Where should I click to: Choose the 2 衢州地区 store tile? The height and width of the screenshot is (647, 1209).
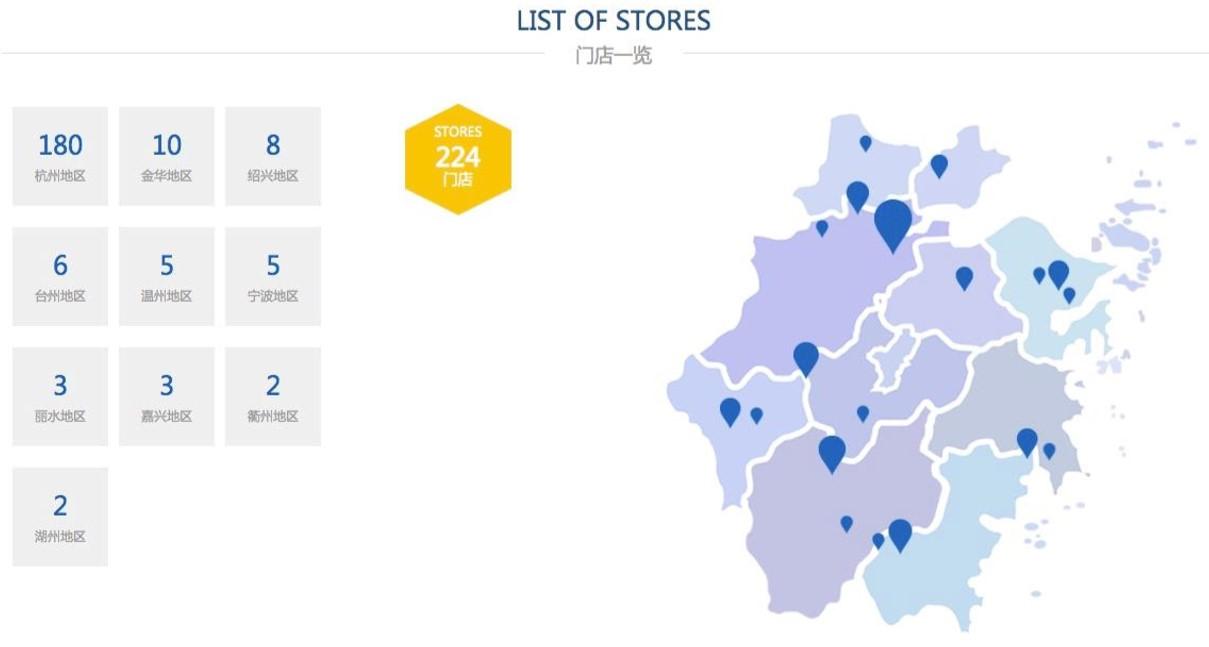point(273,396)
